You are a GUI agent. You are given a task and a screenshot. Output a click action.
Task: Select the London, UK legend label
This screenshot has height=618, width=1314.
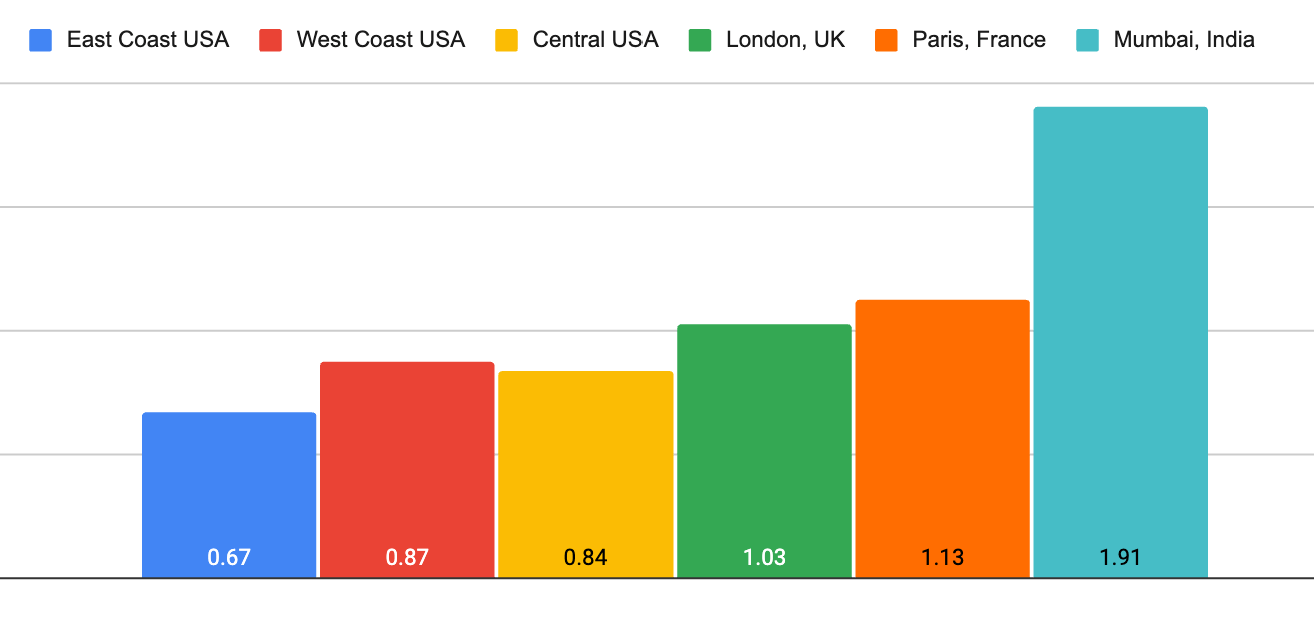pos(785,41)
